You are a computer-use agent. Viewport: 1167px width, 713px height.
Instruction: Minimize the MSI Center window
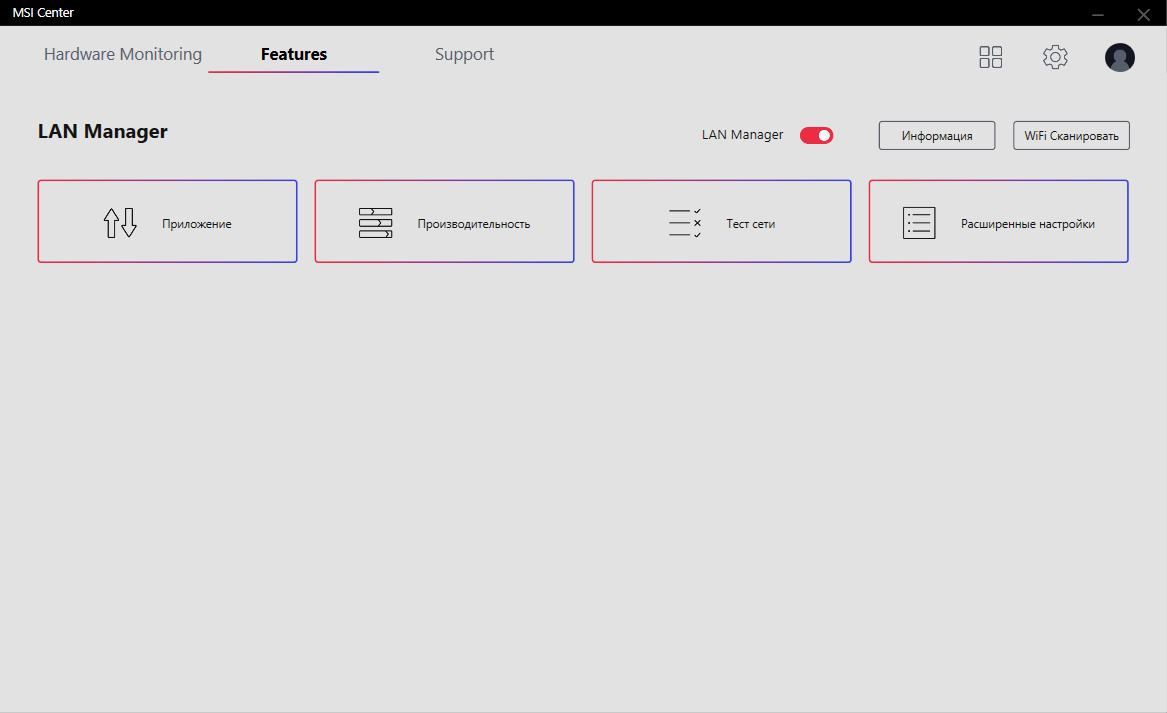1098,14
